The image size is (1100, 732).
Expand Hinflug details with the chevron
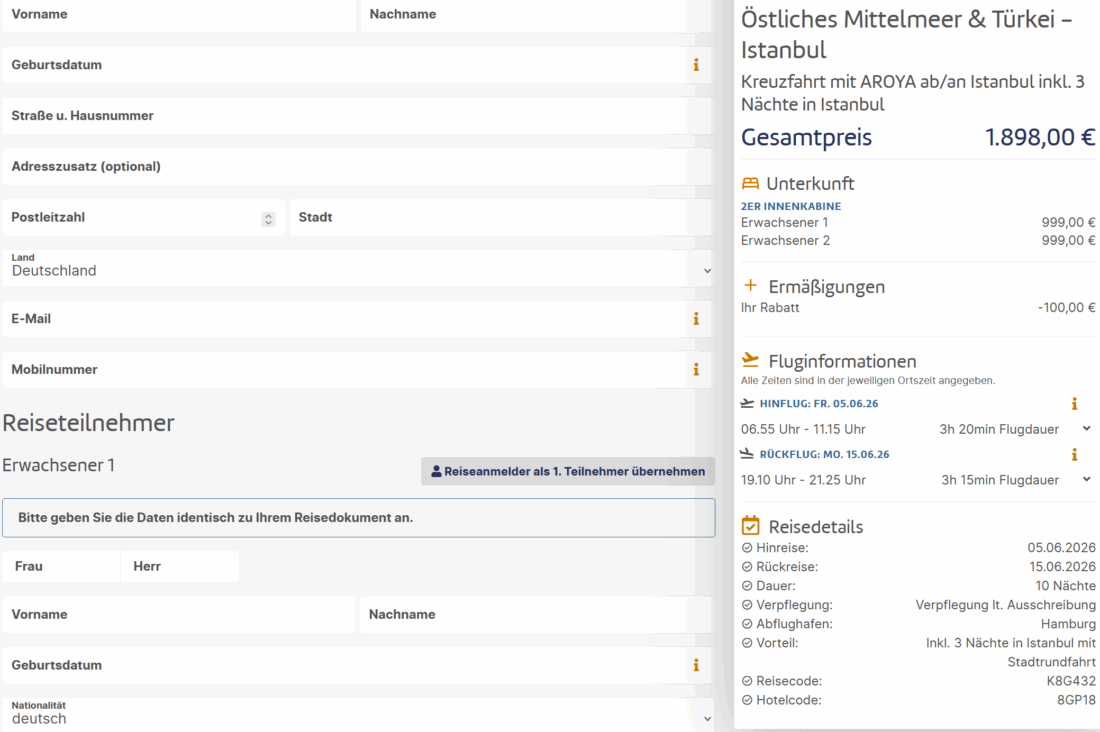[x=1087, y=429]
